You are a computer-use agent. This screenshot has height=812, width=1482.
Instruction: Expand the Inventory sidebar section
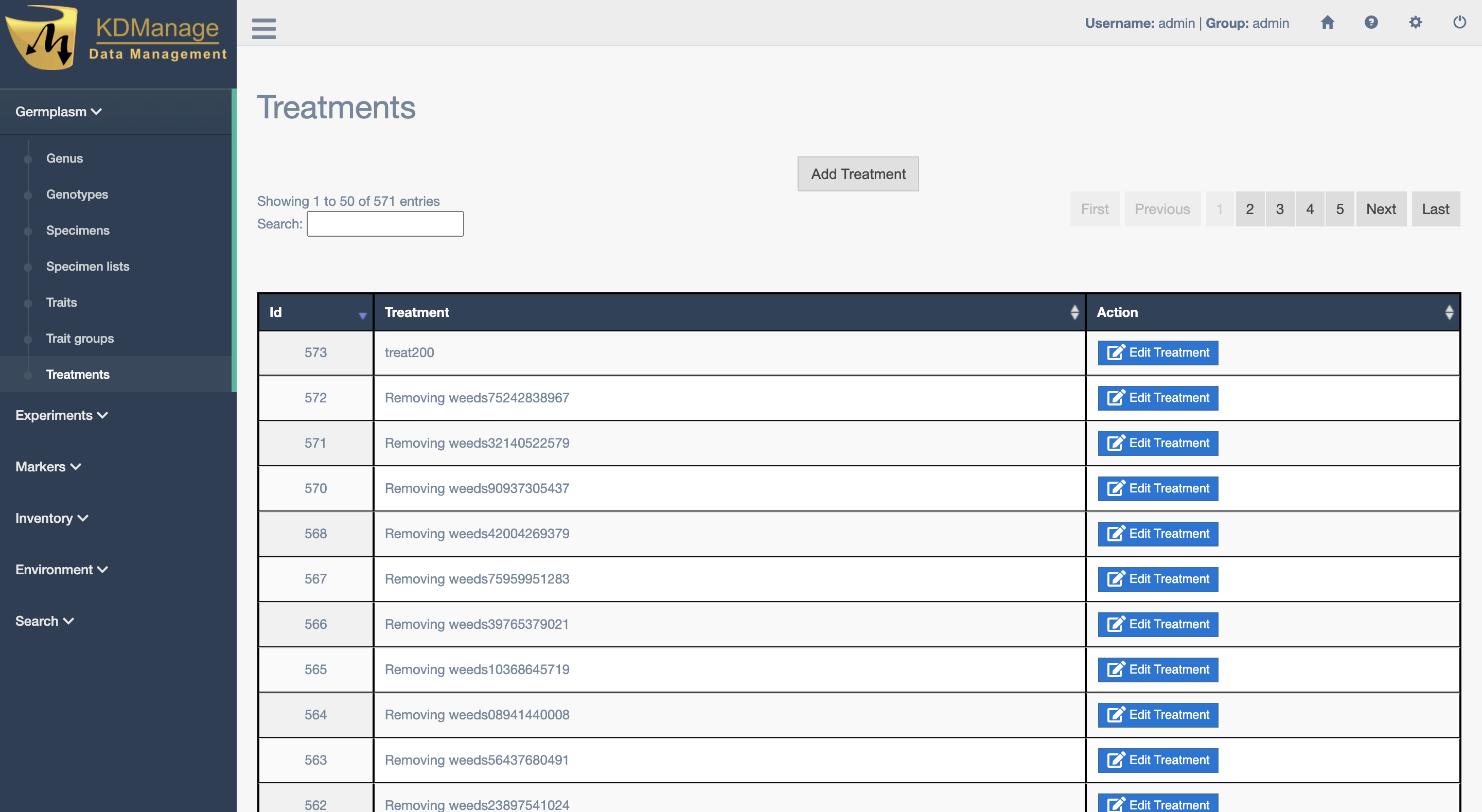click(51, 519)
